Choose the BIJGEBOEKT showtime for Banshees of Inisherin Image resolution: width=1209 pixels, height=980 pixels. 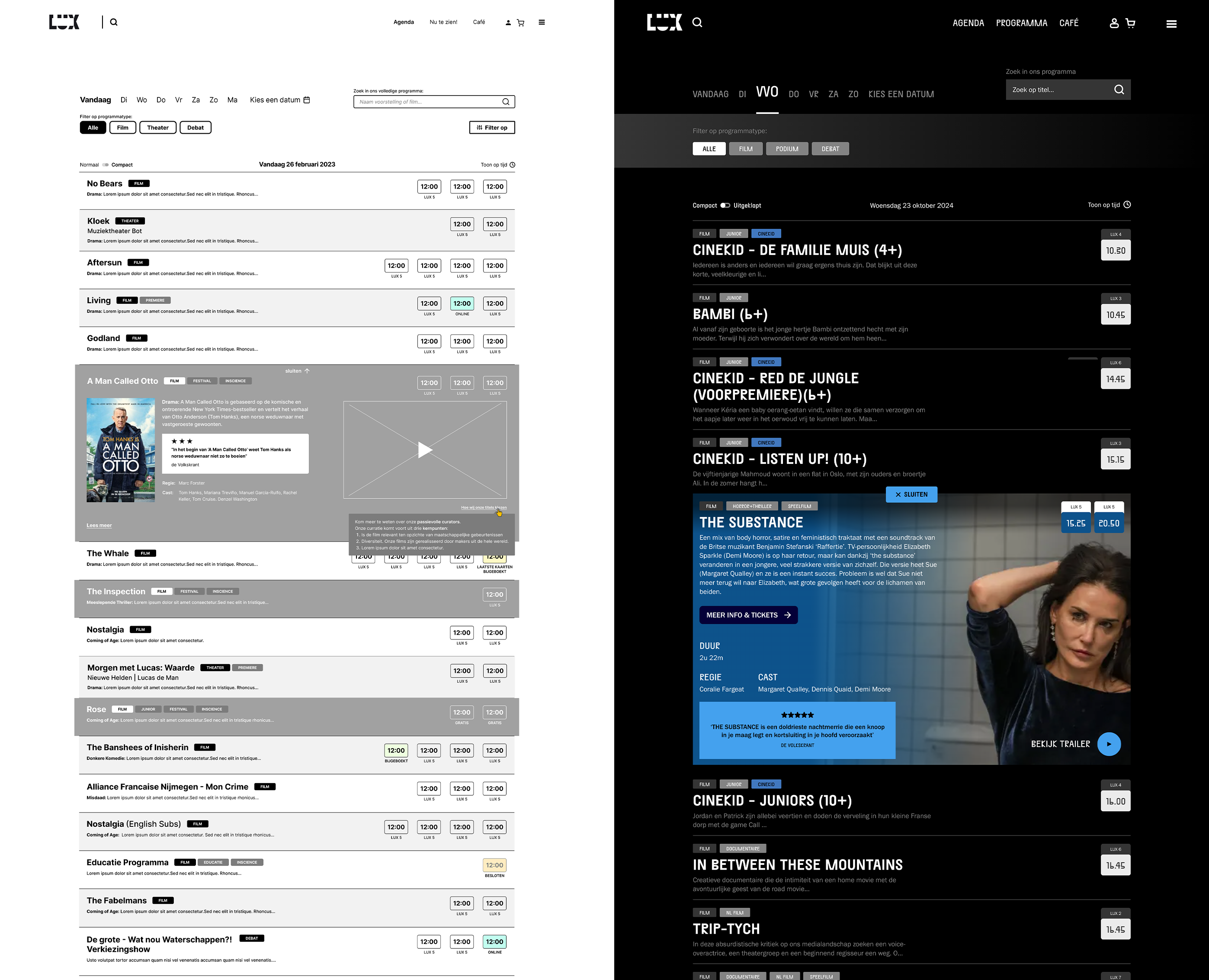click(396, 751)
